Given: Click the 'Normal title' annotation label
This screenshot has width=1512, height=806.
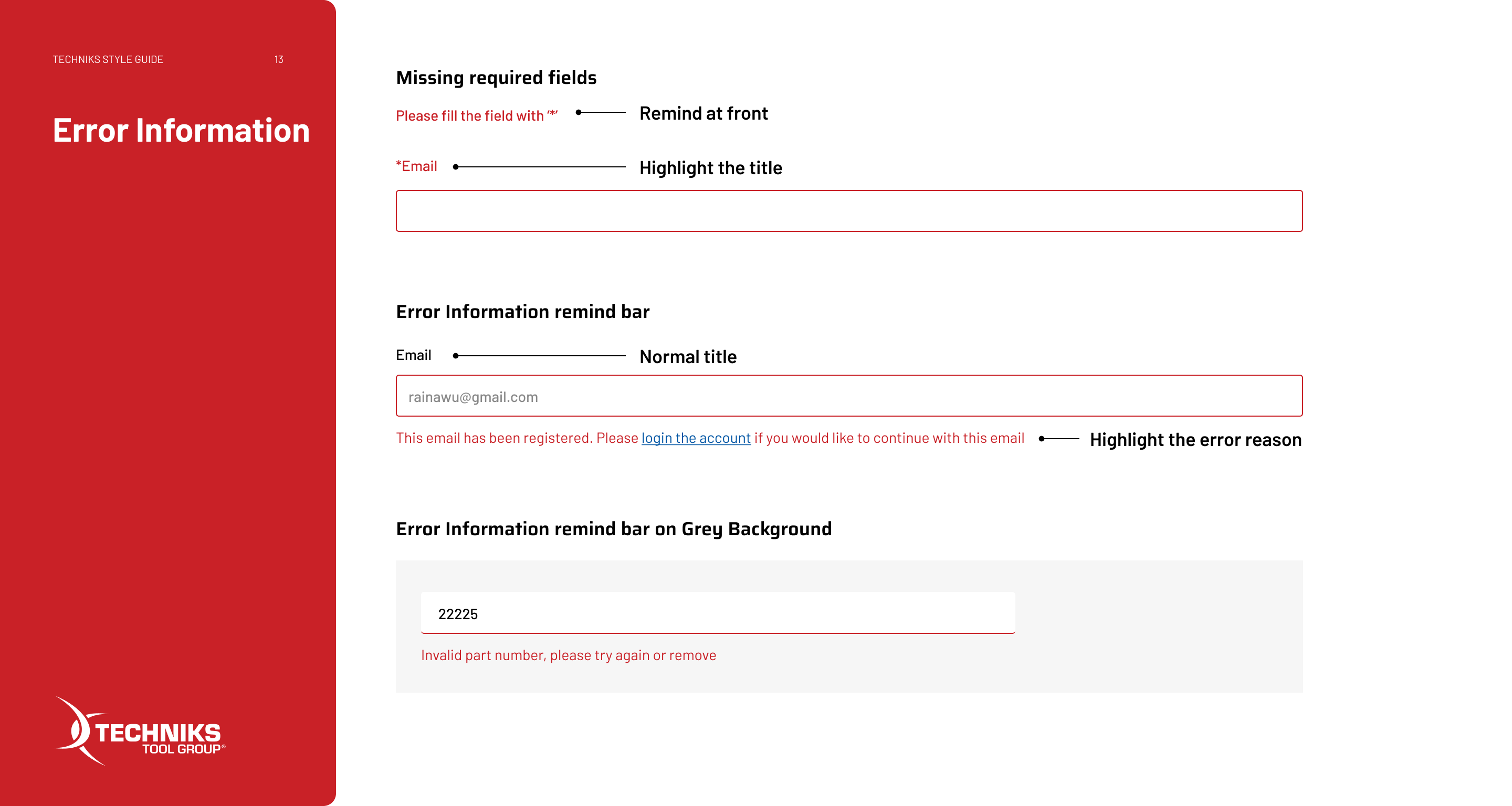Looking at the screenshot, I should coord(687,357).
